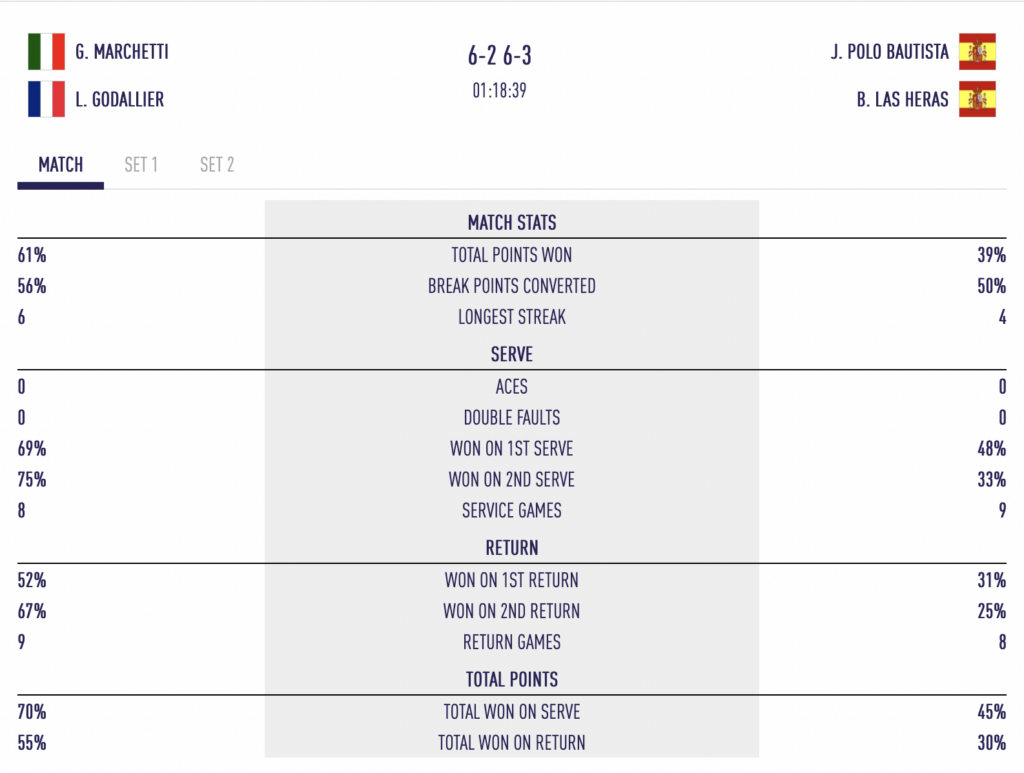Click player name G. MARCHETTI
The width and height of the screenshot is (1024, 773).
(x=122, y=52)
